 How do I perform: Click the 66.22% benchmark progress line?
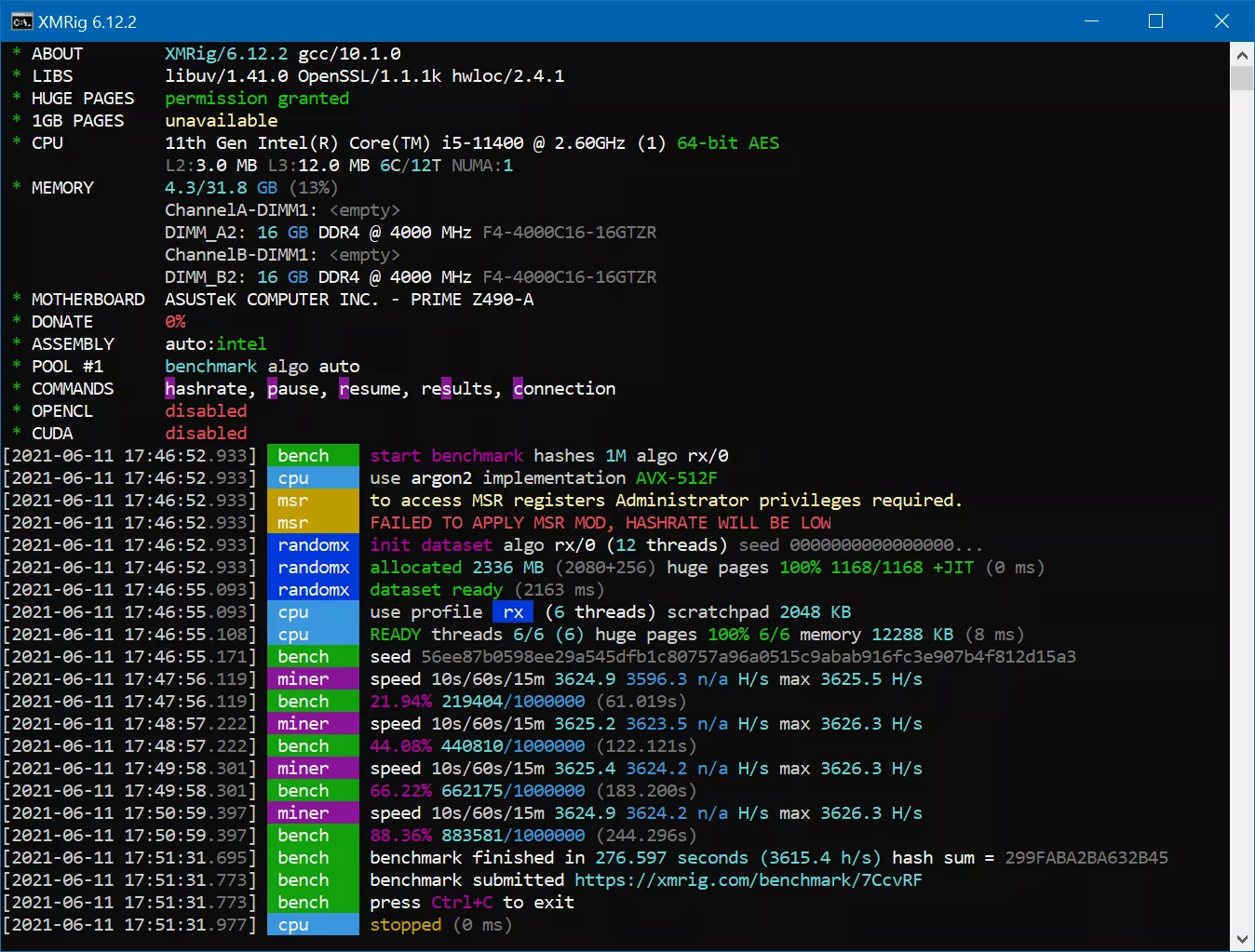[x=533, y=791]
